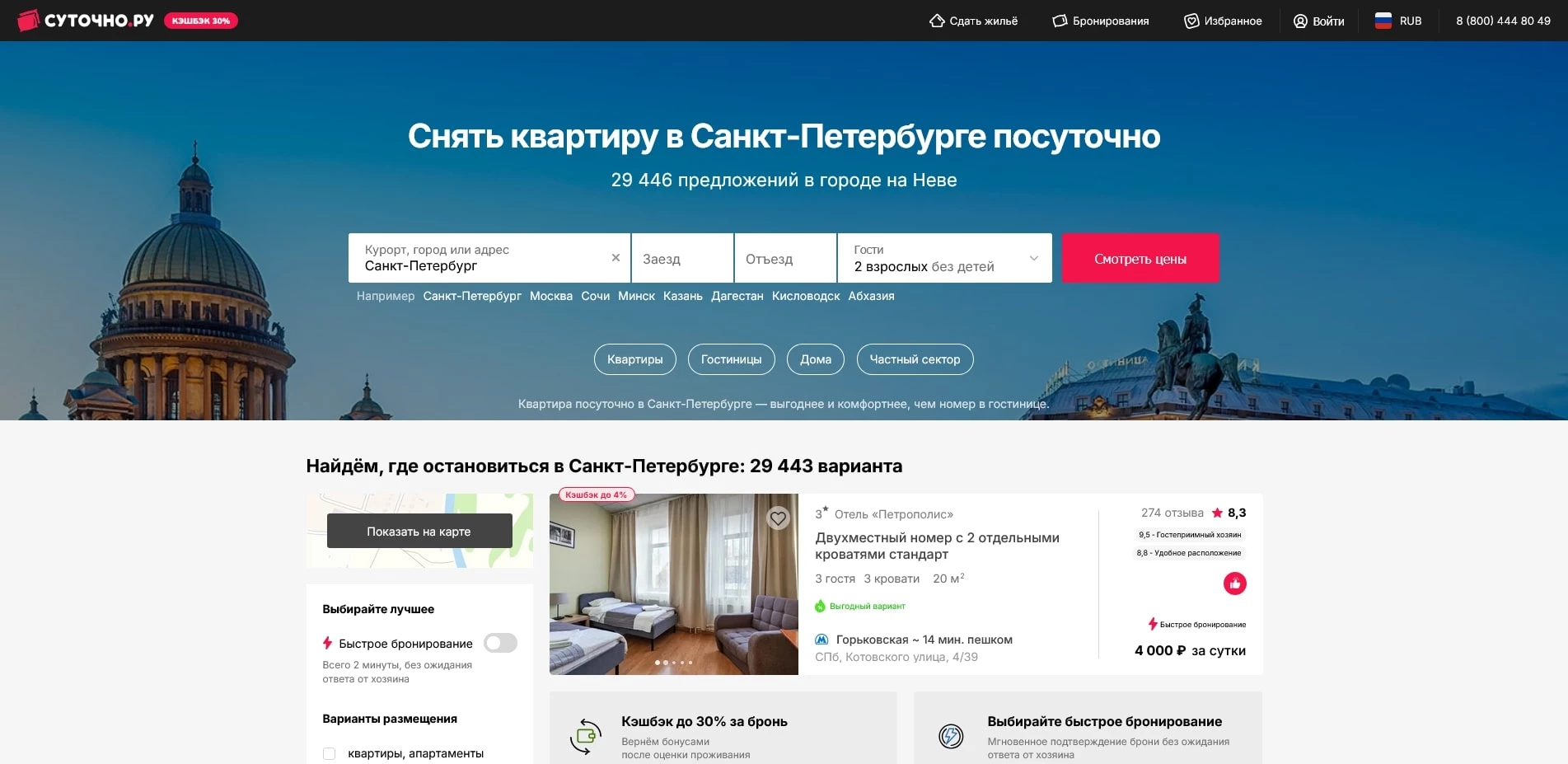Open the RUB currency selector
Screen dimensions: 1568x764
click(x=1398, y=21)
